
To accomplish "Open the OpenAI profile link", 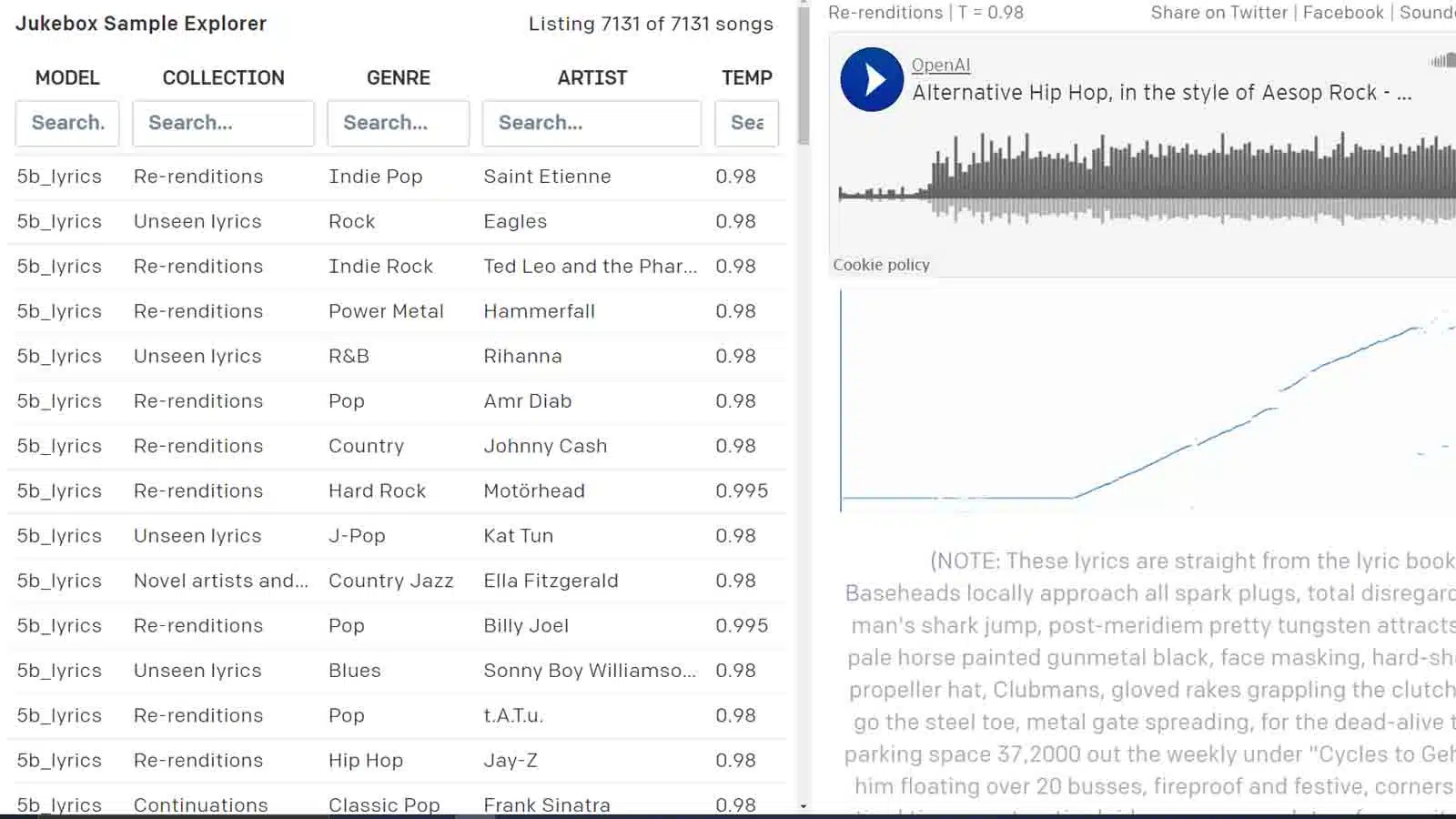I will (941, 65).
